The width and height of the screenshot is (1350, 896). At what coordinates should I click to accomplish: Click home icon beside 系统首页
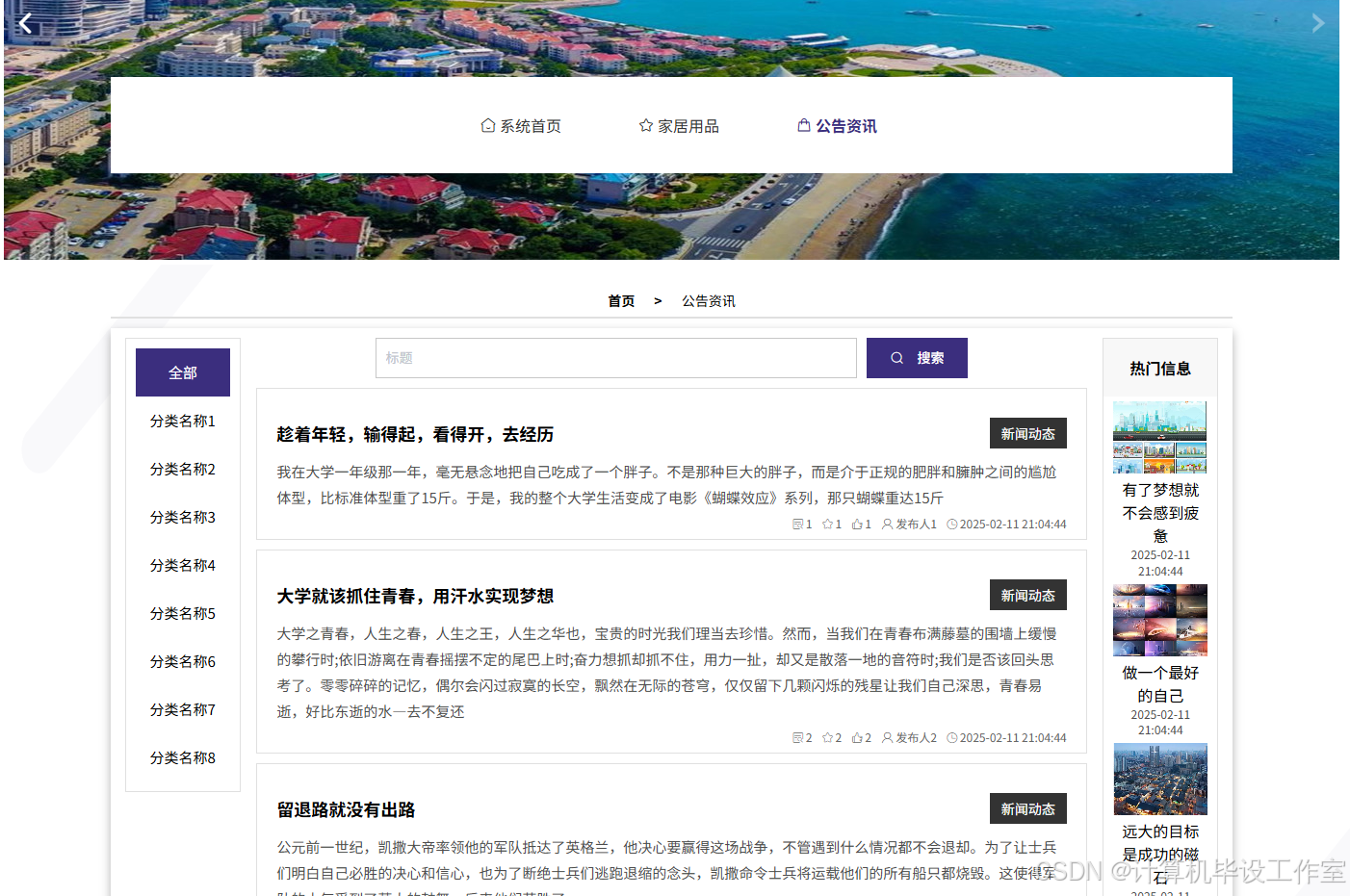point(488,126)
